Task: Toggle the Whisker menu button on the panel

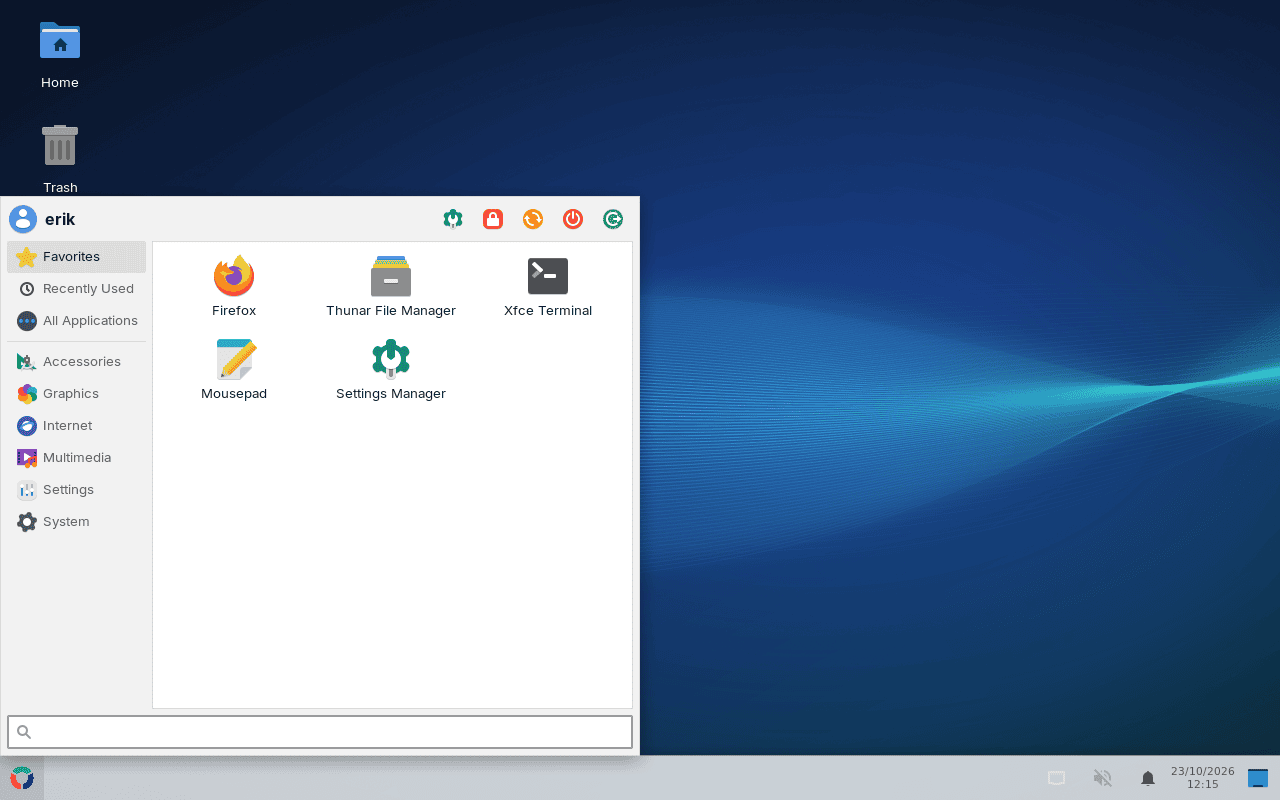Action: click(22, 778)
